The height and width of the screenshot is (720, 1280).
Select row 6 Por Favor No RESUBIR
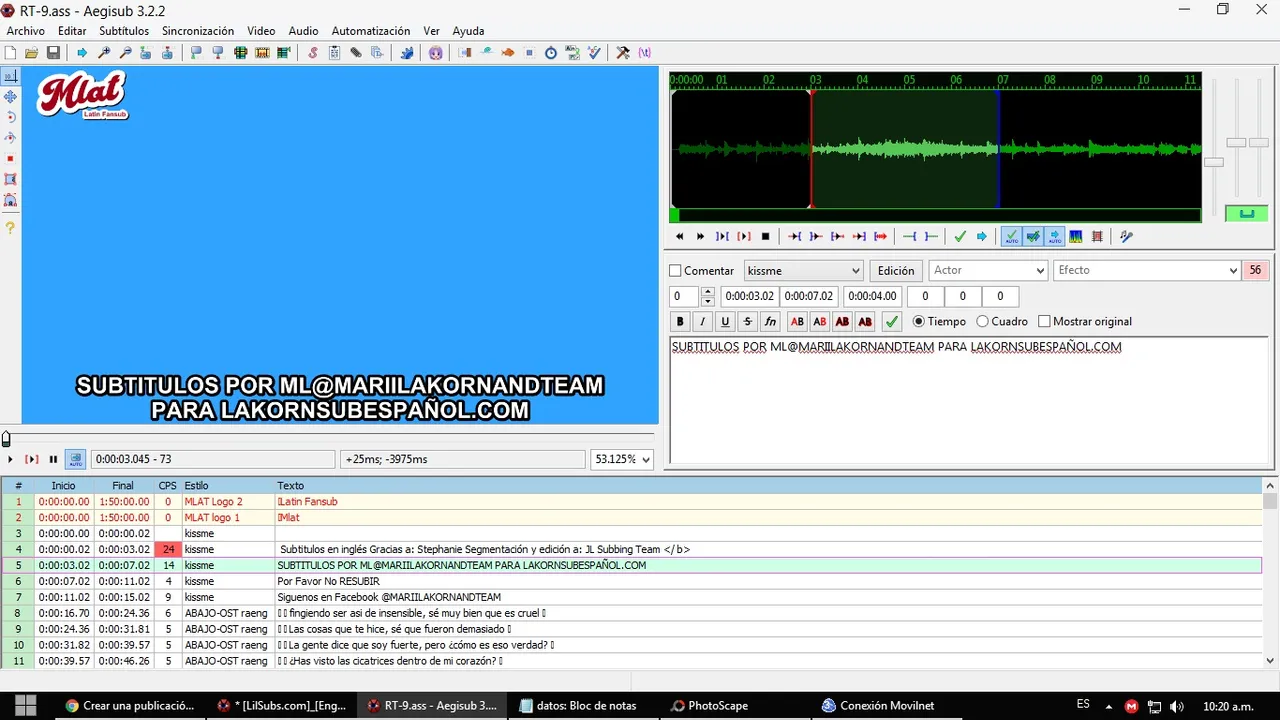click(x=632, y=581)
